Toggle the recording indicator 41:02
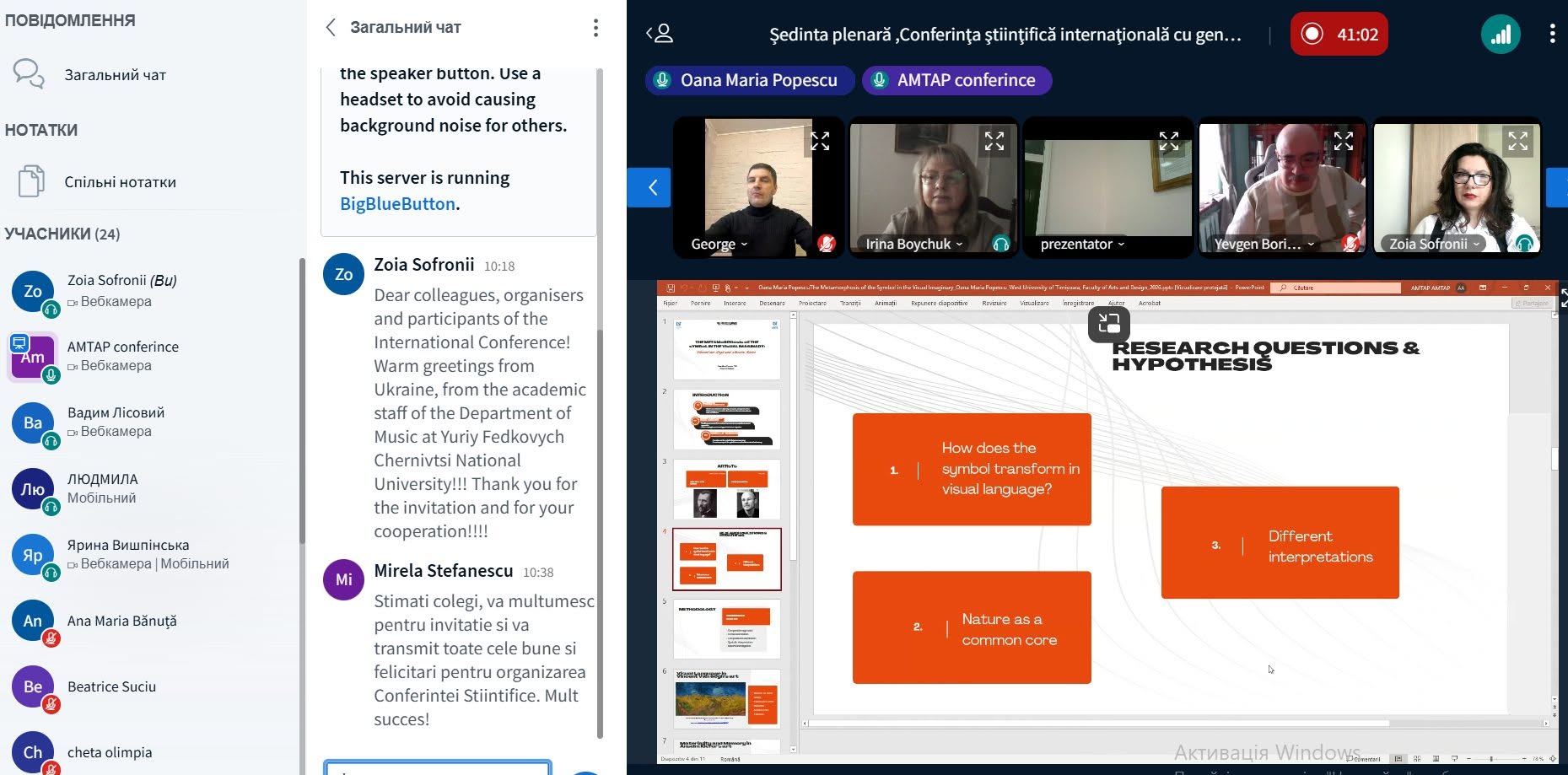 click(1339, 35)
